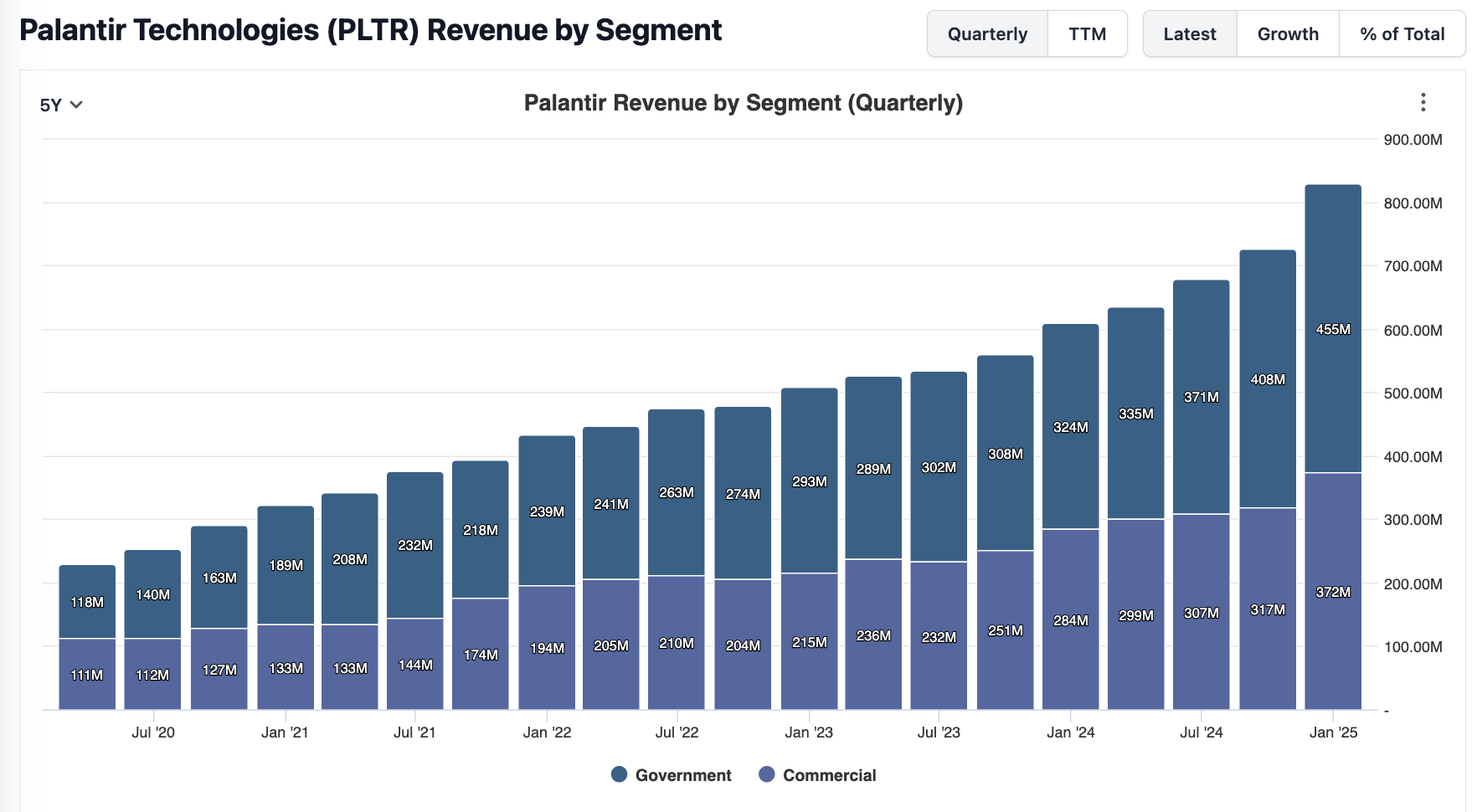Viewport: 1477px width, 812px height.
Task: Click the 293M Government bar segment
Action: point(810,481)
